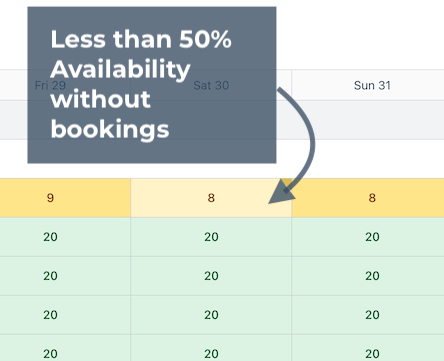Select the Fri 29 date column header
This screenshot has width=444, height=361.
coord(65,85)
